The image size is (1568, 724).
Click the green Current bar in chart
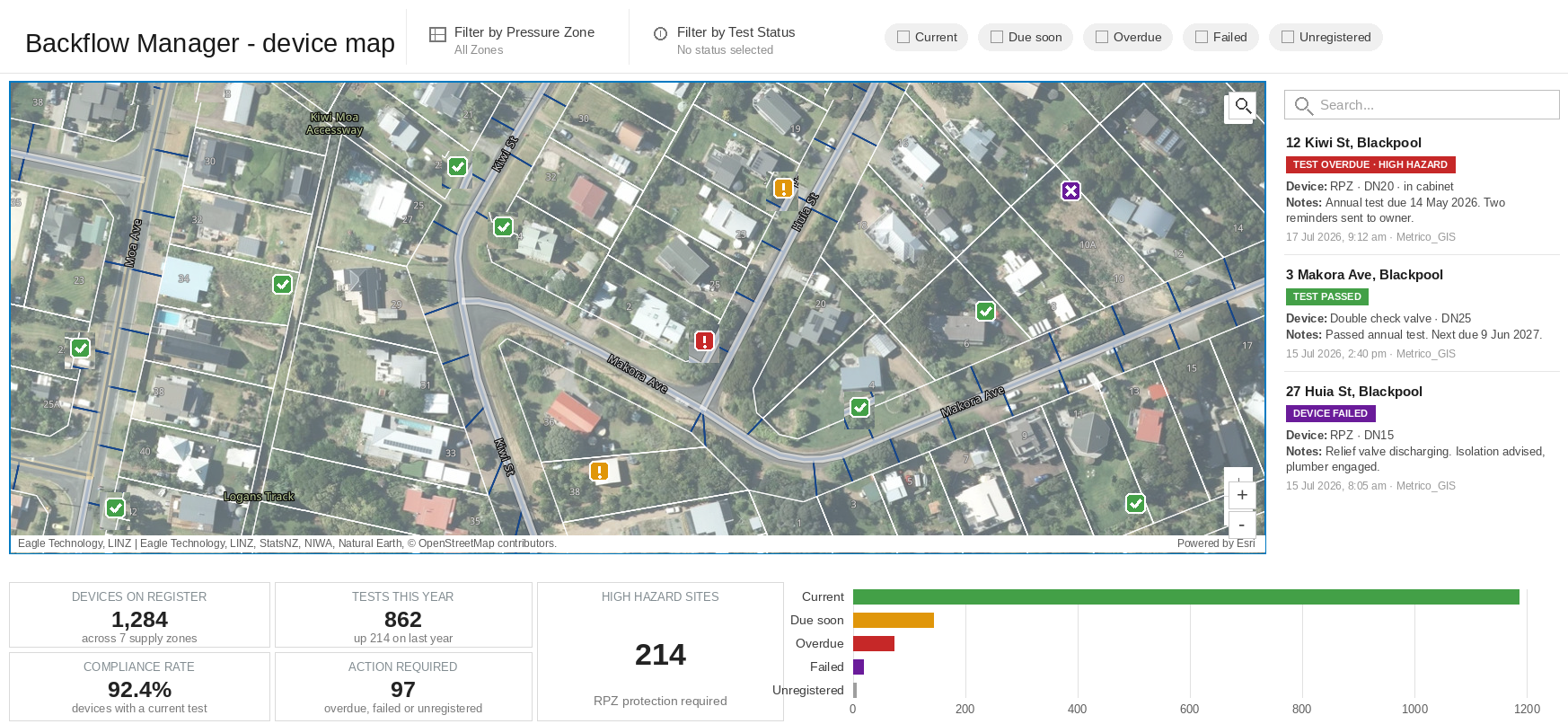click(x=1185, y=596)
